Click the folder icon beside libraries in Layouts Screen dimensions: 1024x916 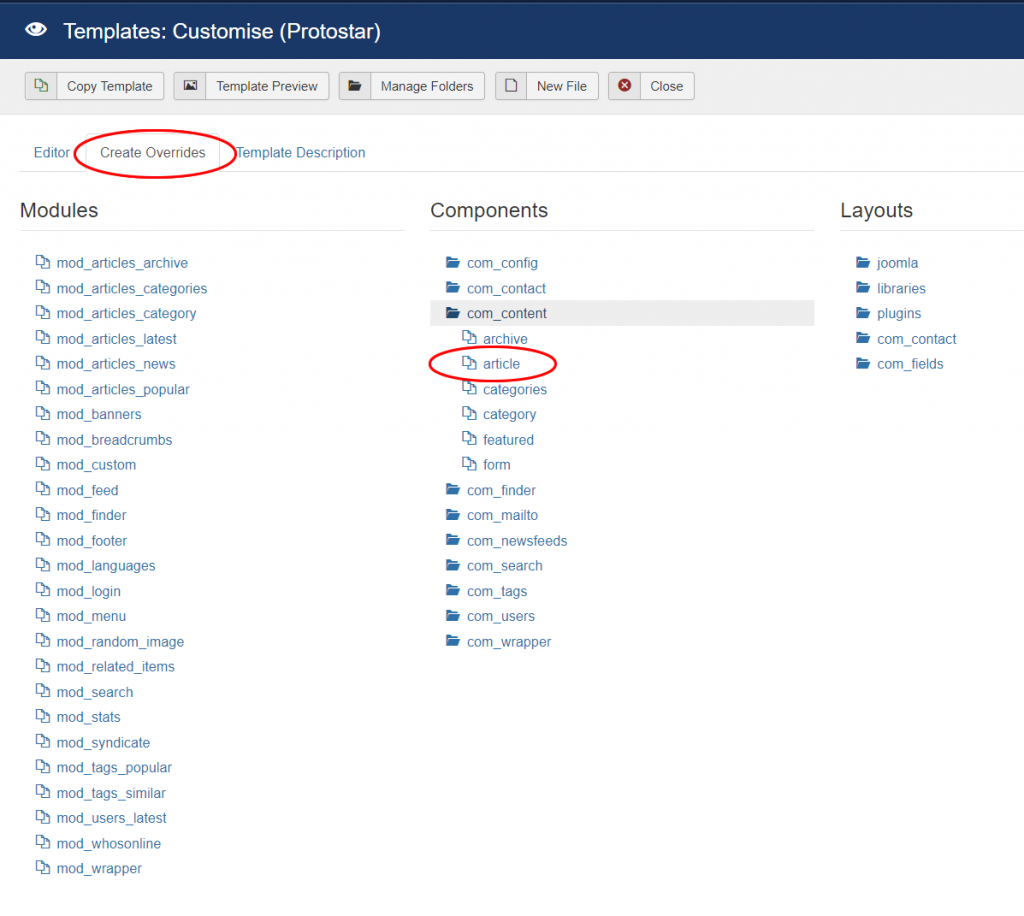point(863,288)
